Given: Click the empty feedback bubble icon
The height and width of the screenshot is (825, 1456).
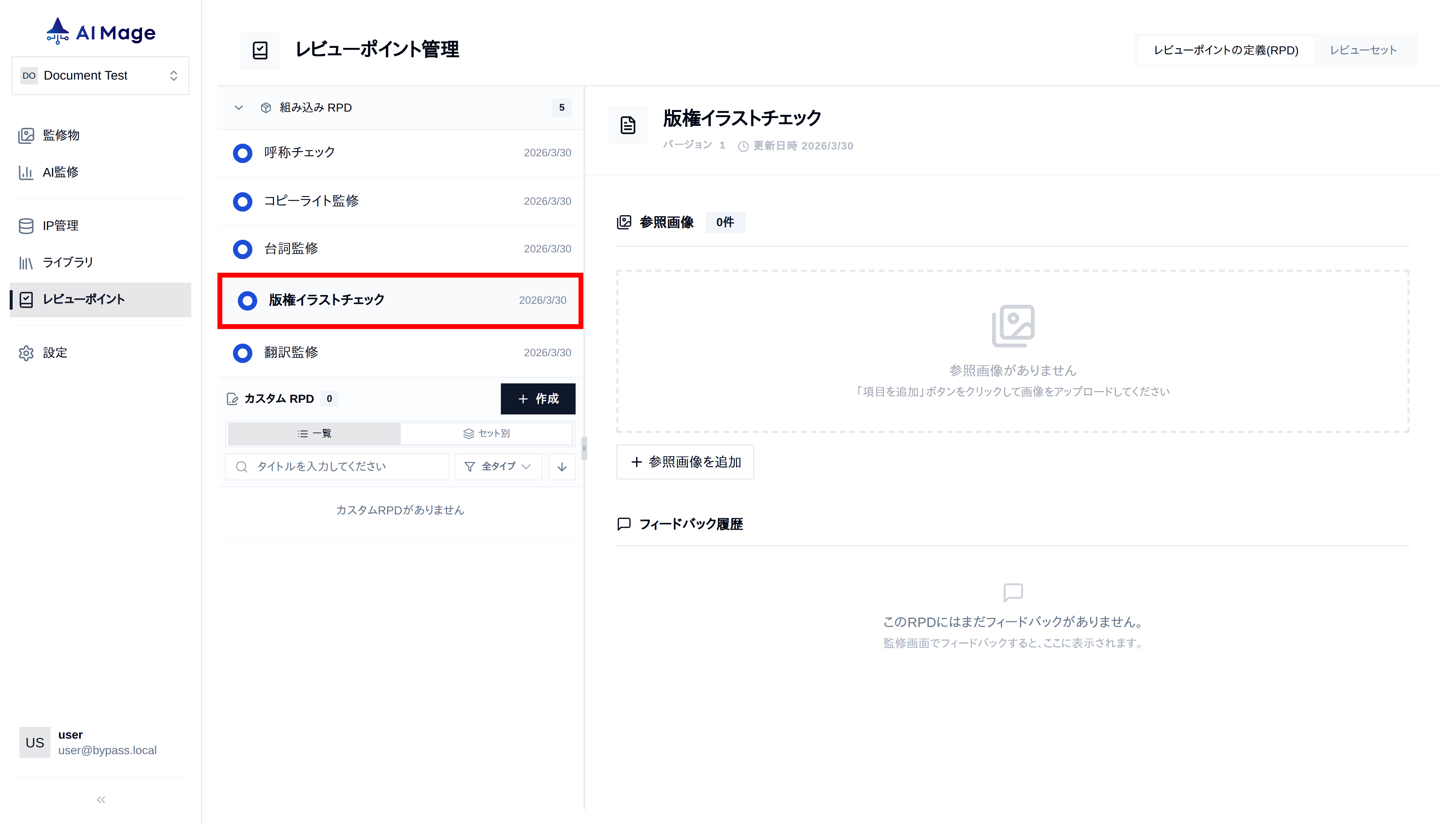Looking at the screenshot, I should pyautogui.click(x=1013, y=593).
